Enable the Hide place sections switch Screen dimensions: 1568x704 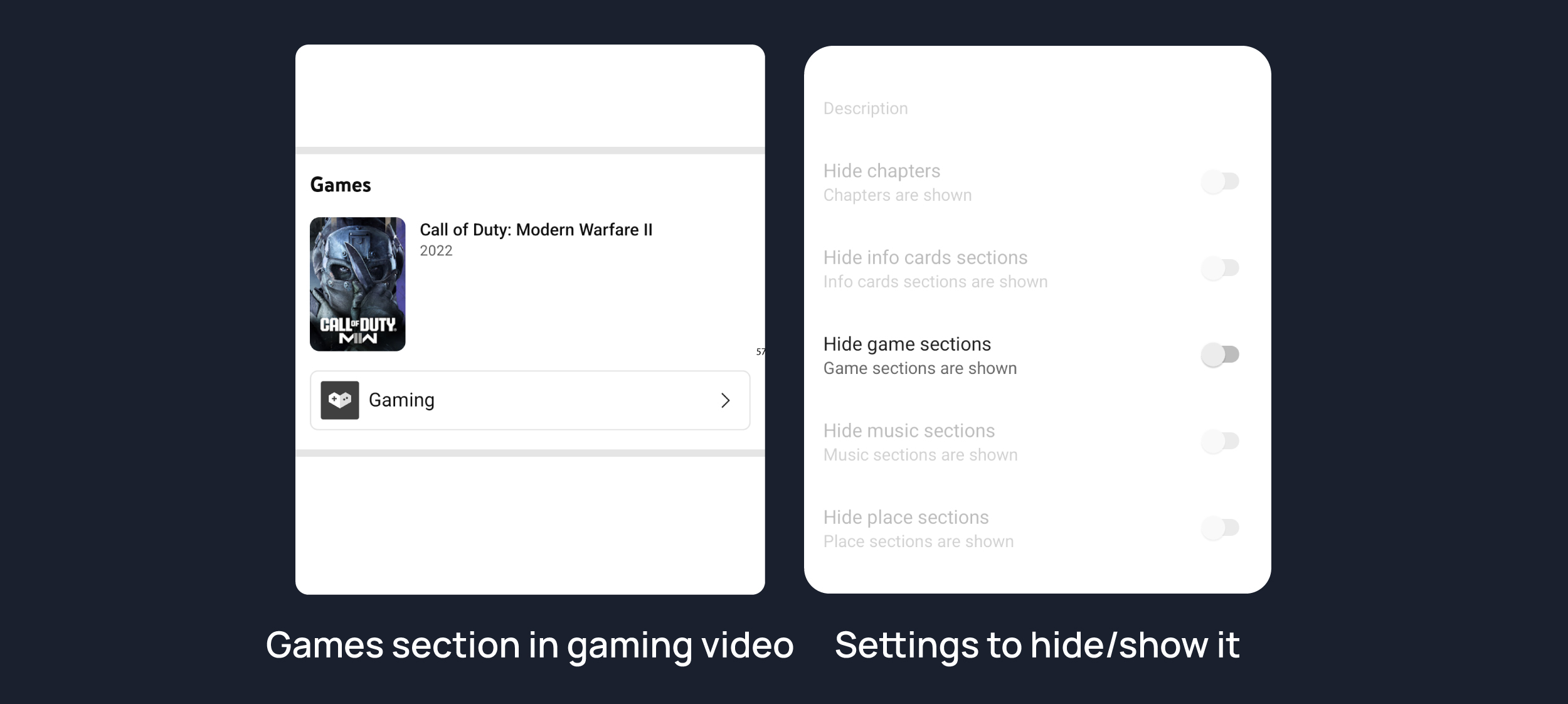(1220, 528)
